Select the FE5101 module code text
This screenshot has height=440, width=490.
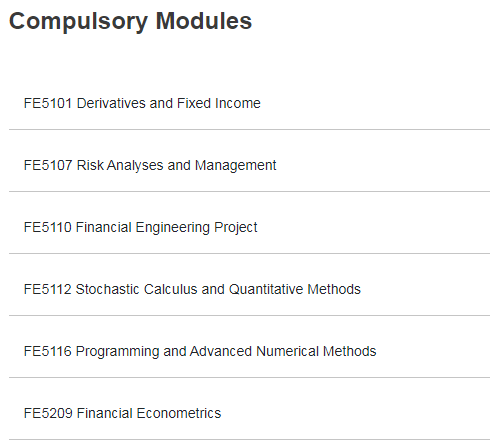48,103
